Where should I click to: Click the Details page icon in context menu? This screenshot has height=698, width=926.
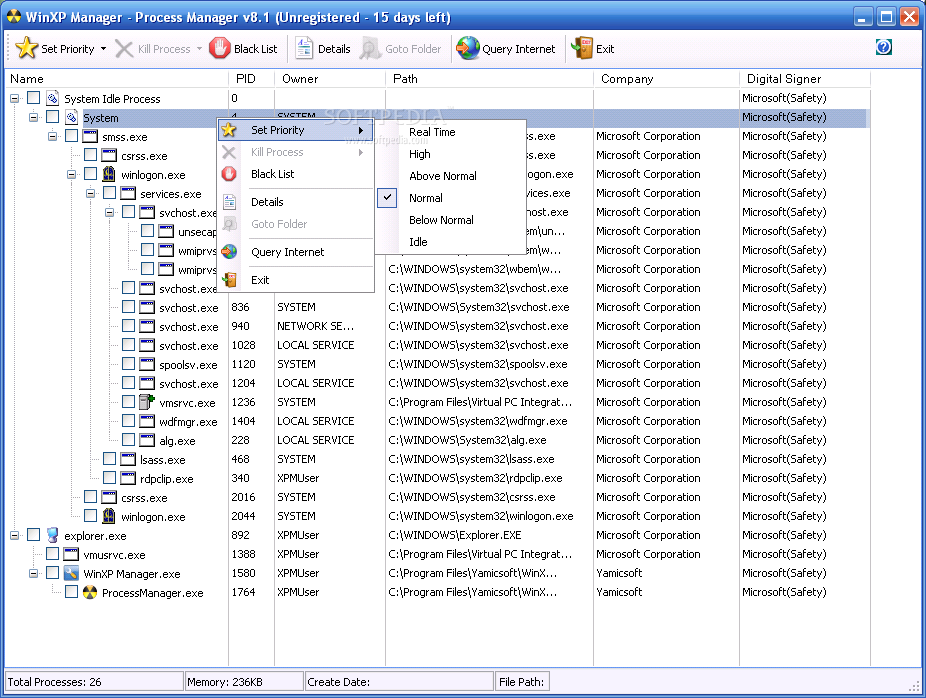pos(230,202)
